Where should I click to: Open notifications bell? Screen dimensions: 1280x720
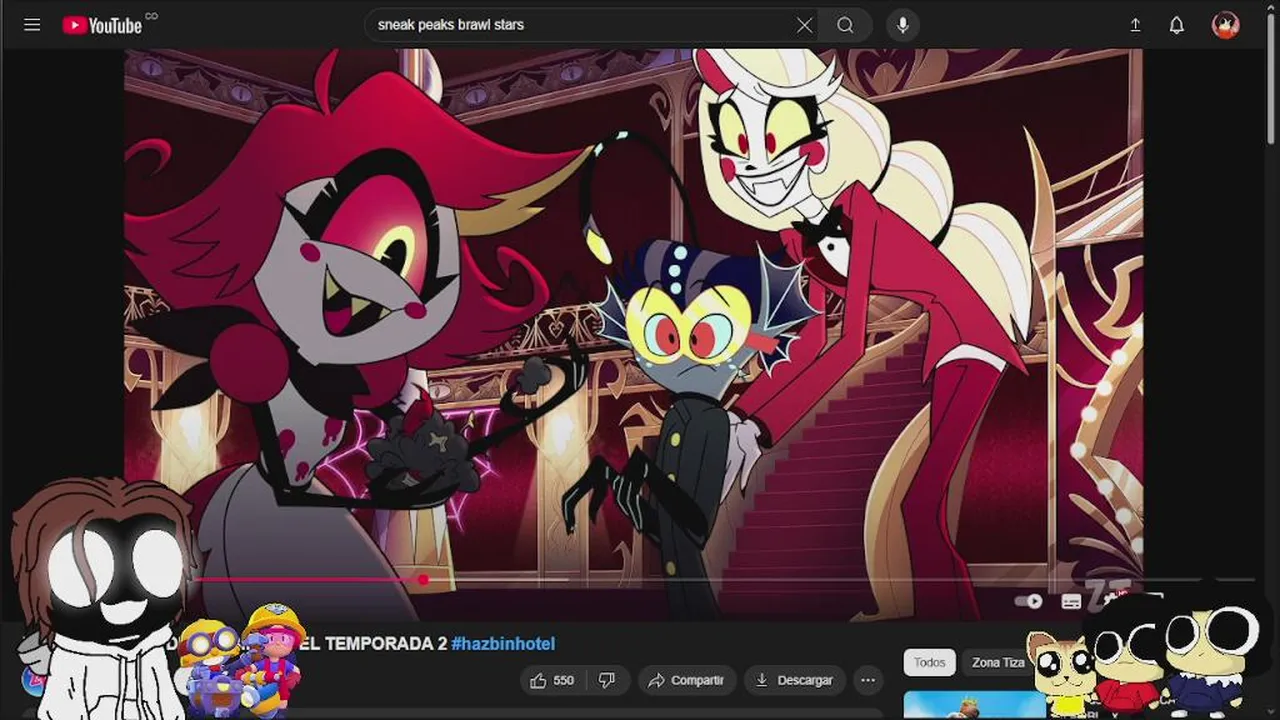tap(1177, 25)
